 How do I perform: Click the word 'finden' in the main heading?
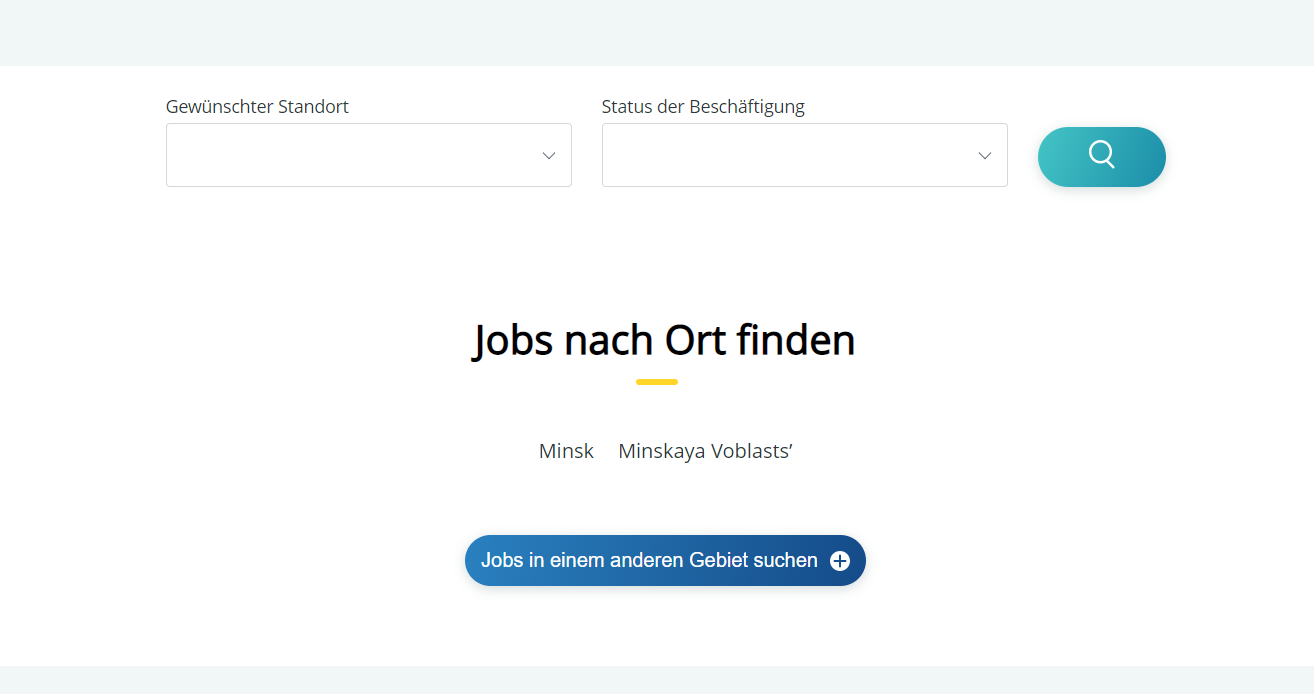click(x=795, y=340)
